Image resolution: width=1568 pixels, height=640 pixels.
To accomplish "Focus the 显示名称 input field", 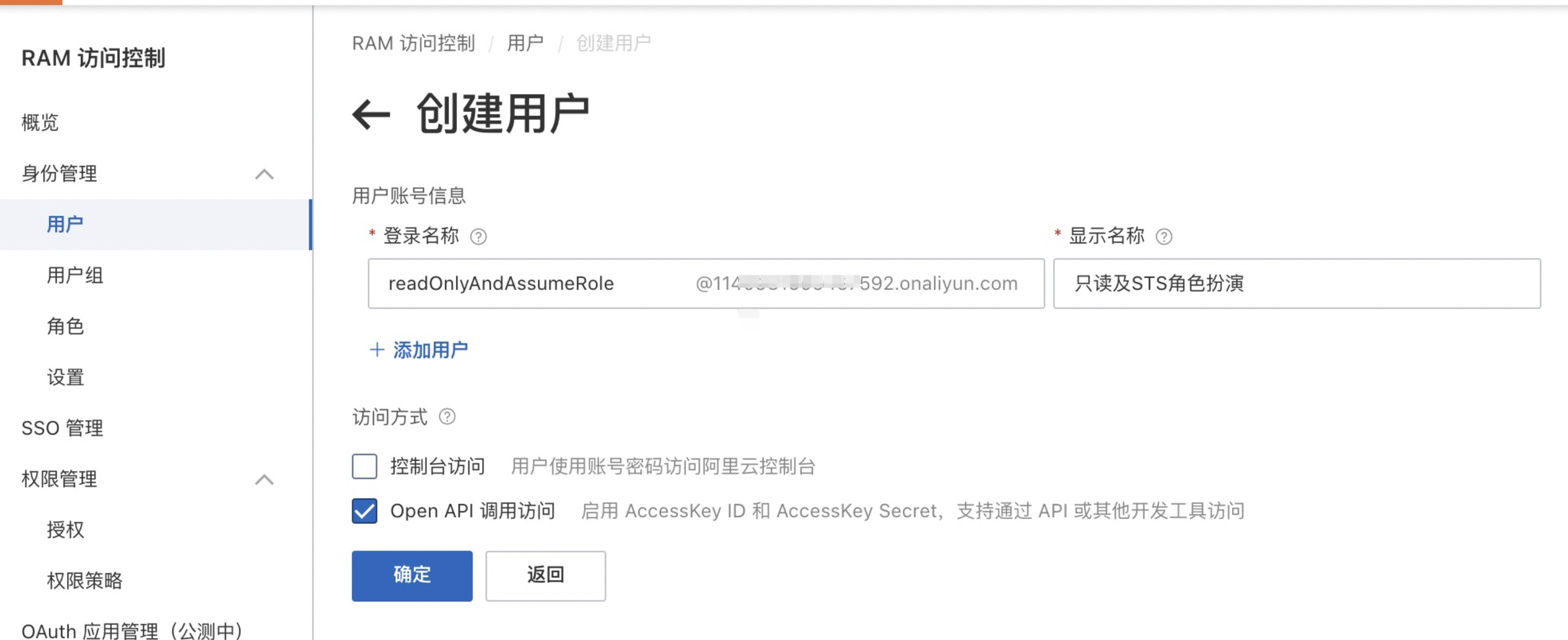I will point(1297,284).
